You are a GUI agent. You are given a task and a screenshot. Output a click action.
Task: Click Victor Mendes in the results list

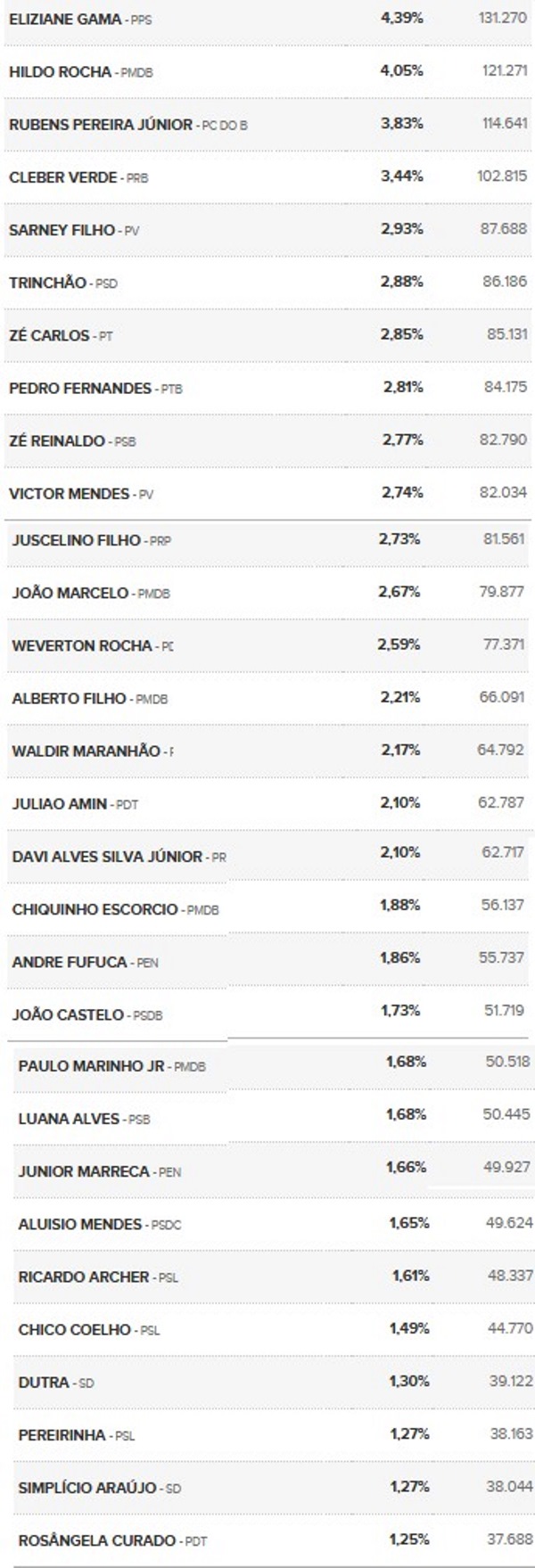coord(69,493)
